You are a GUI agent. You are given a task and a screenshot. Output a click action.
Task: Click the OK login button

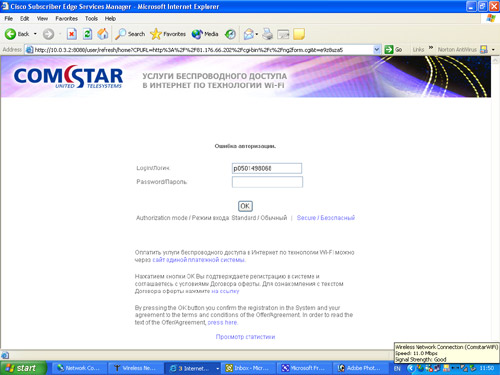coord(245,206)
